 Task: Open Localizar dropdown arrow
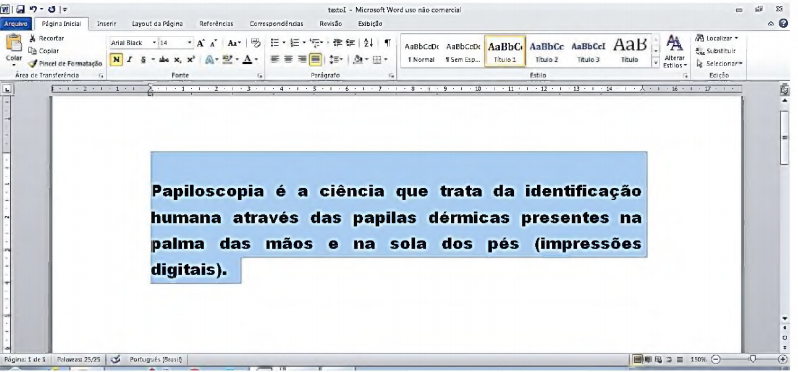(x=736, y=39)
